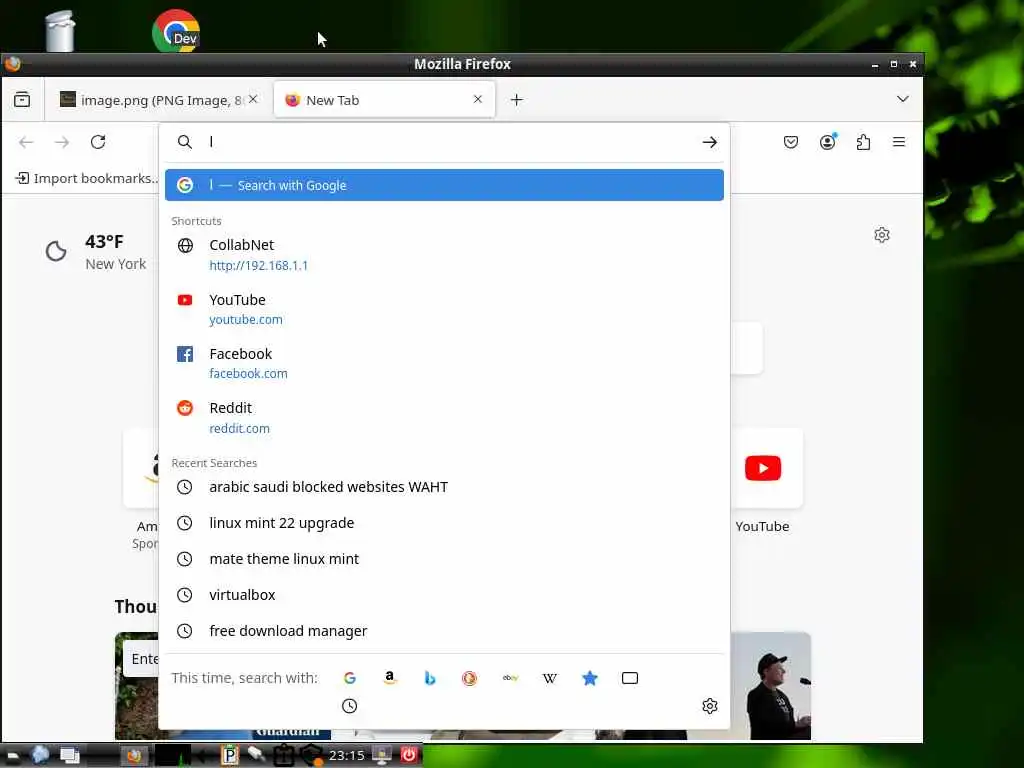Open the Extensions puzzle icon
Image resolution: width=1024 pixels, height=768 pixels.
(863, 142)
